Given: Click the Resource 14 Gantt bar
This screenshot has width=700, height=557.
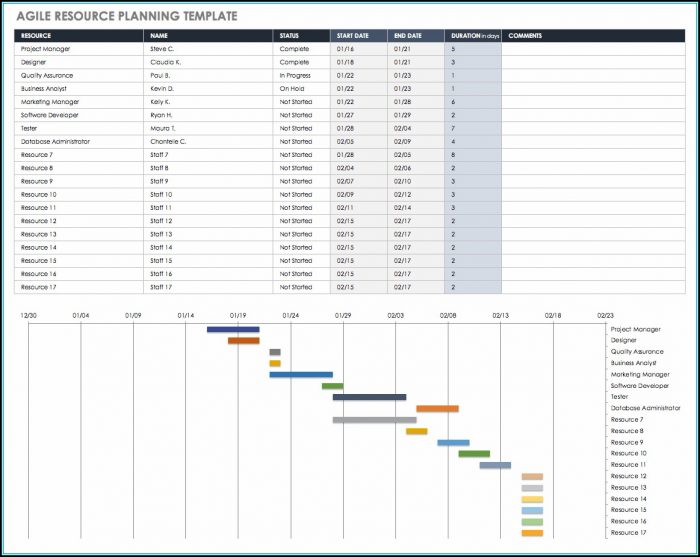Looking at the screenshot, I should 532,499.
